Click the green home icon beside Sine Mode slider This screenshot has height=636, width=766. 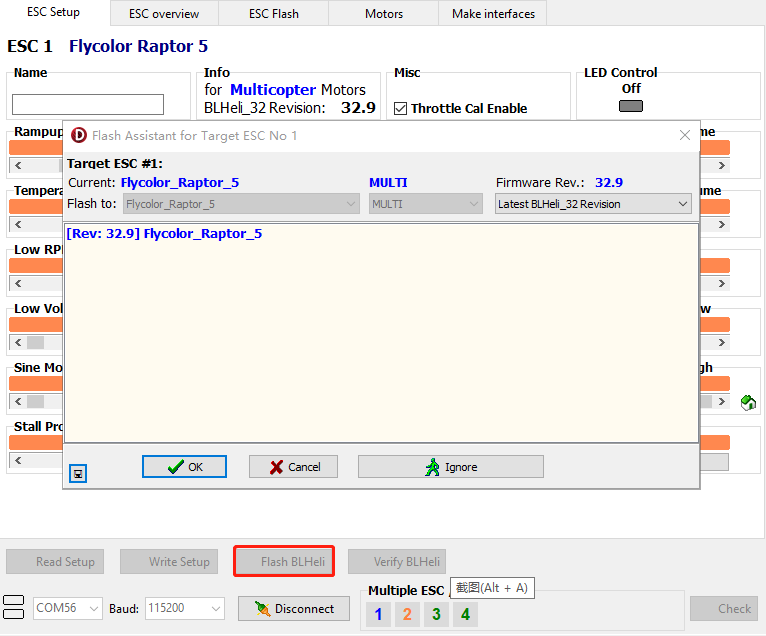(x=748, y=403)
